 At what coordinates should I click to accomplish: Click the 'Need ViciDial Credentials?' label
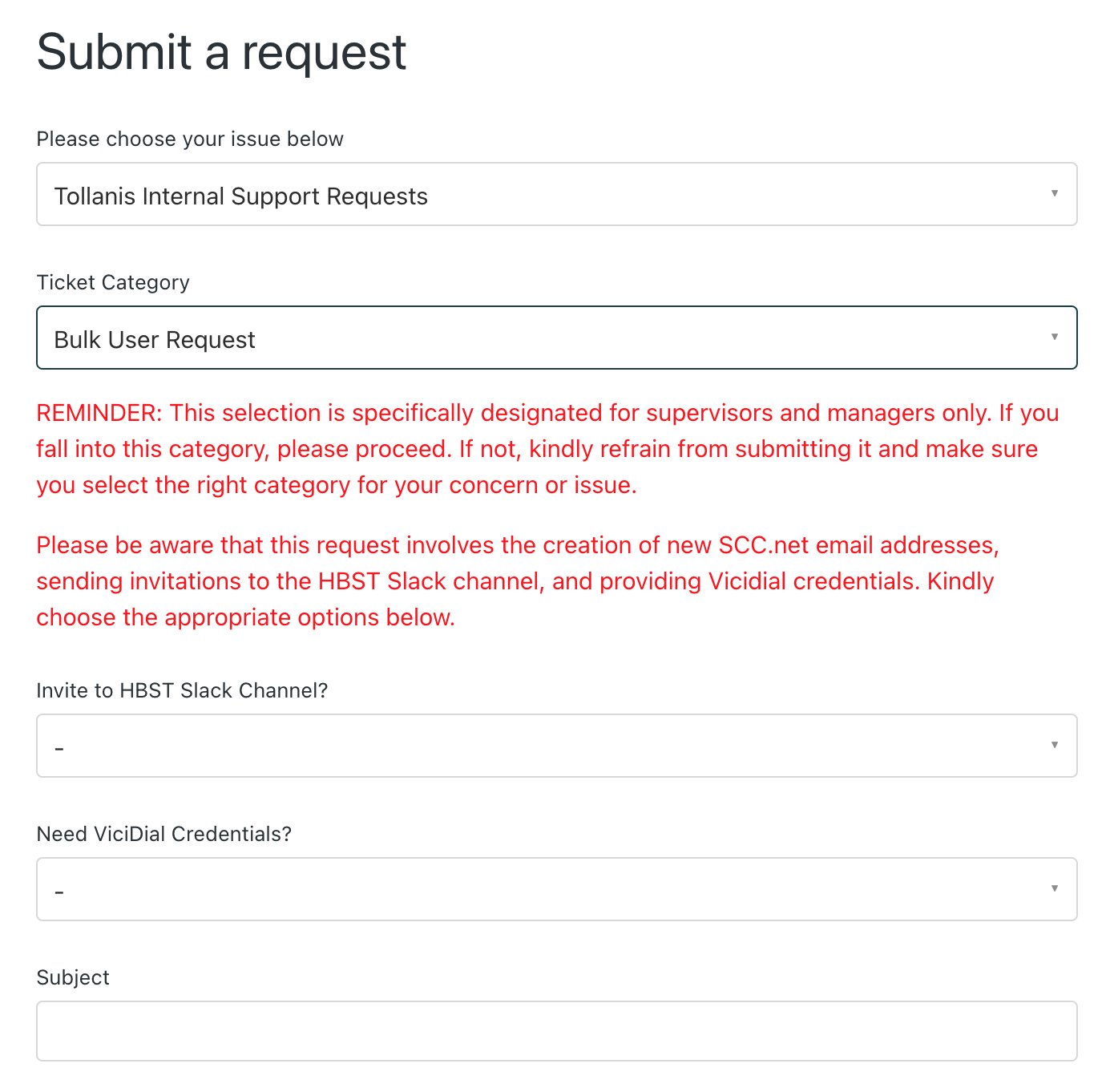(x=164, y=834)
